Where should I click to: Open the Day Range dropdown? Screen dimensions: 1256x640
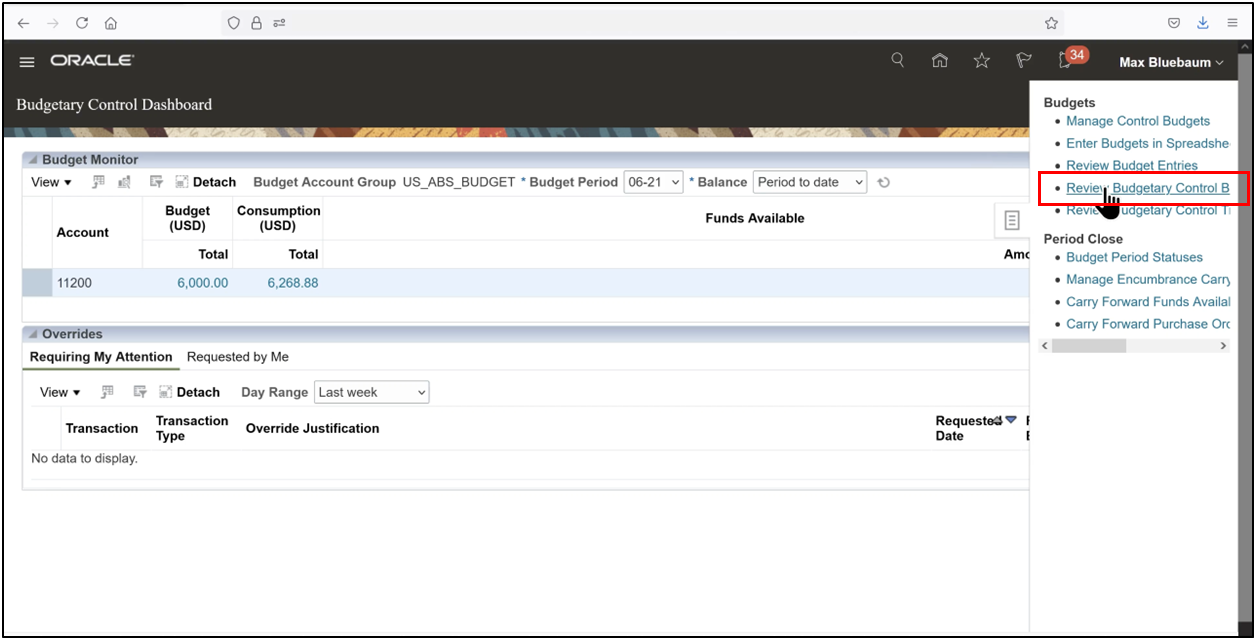[371, 392]
